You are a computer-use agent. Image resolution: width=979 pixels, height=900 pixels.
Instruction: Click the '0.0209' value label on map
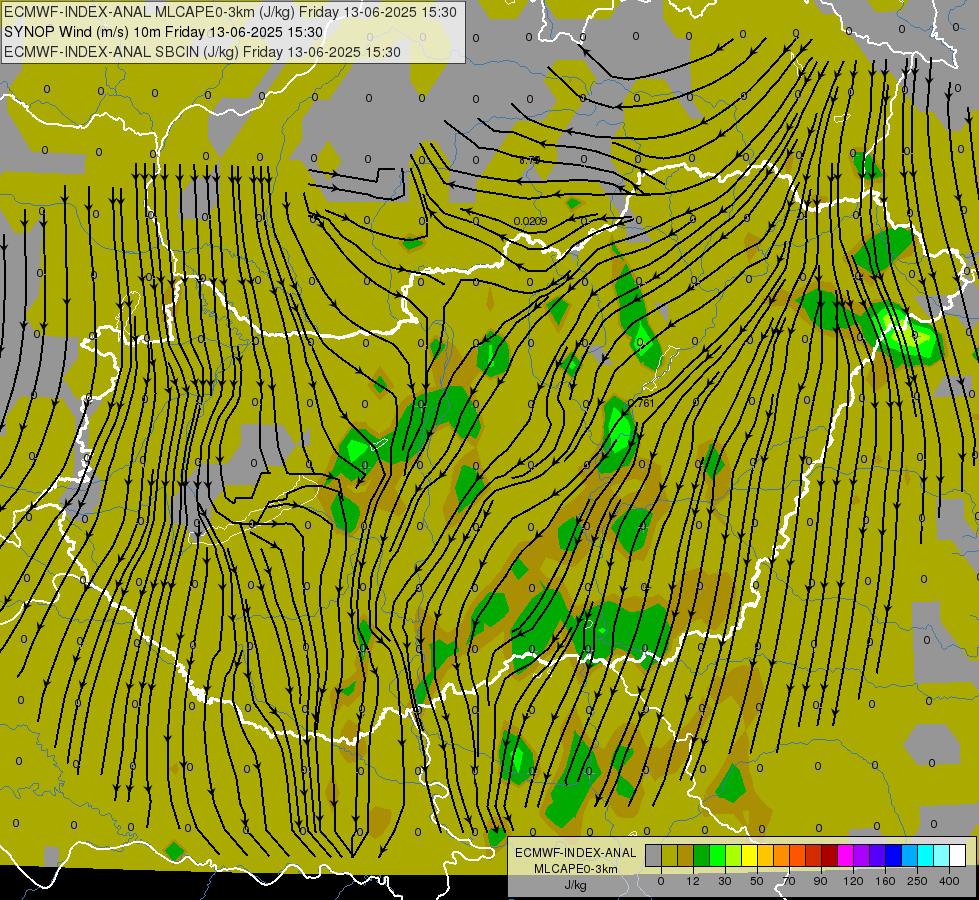[x=530, y=221]
